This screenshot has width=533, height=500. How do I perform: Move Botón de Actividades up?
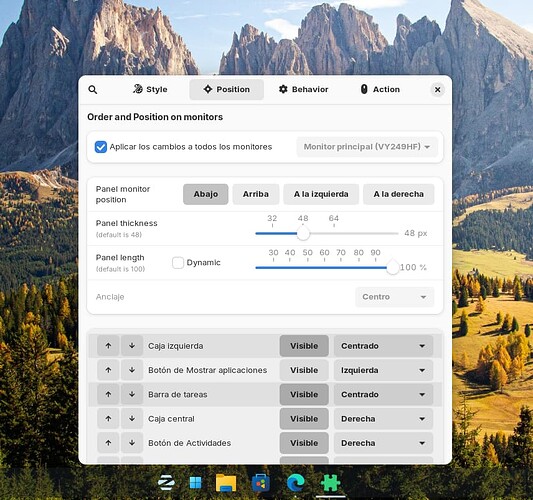click(x=108, y=443)
